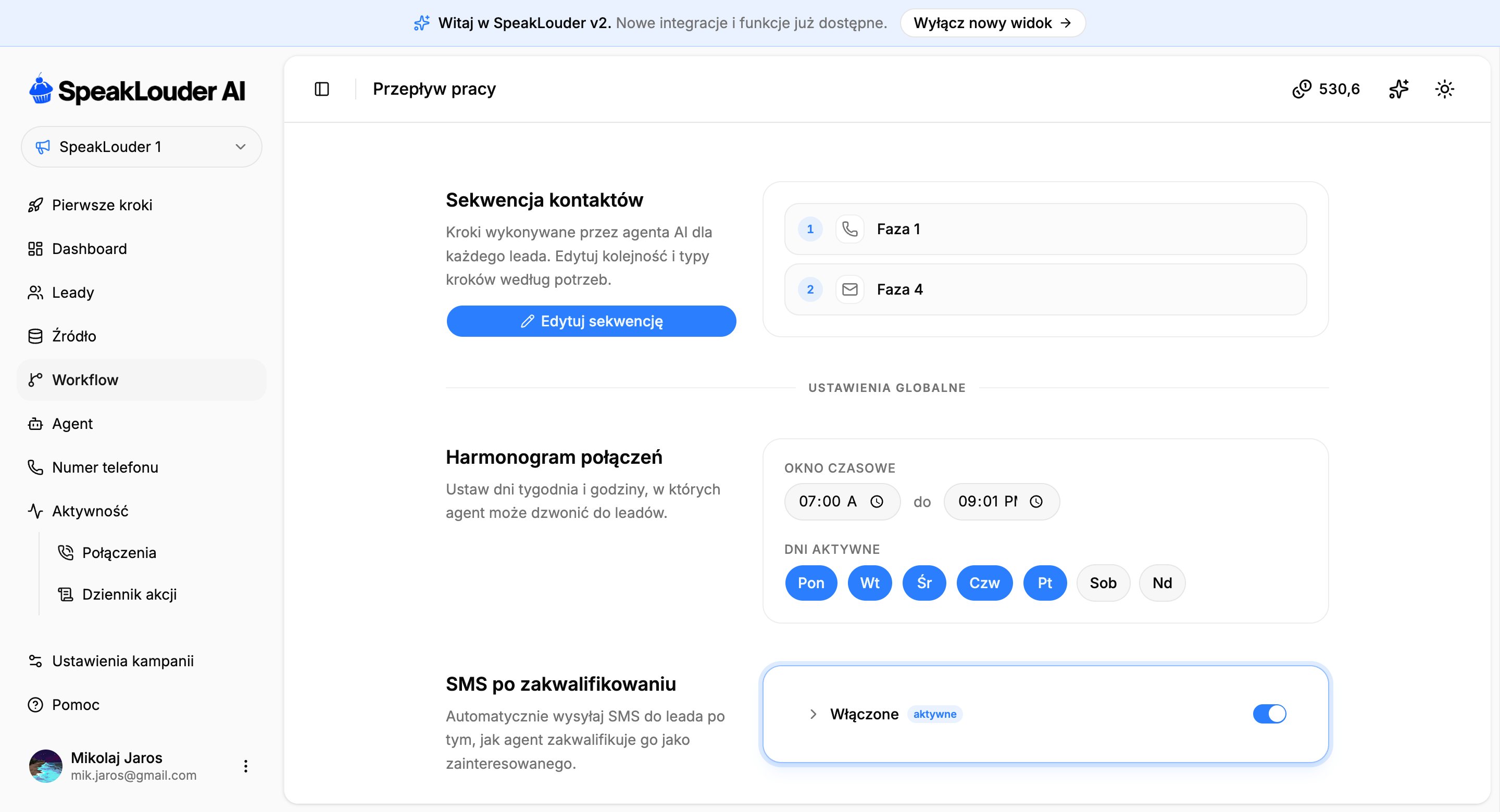
Task: Click the Dashboard grid icon
Action: click(x=35, y=249)
